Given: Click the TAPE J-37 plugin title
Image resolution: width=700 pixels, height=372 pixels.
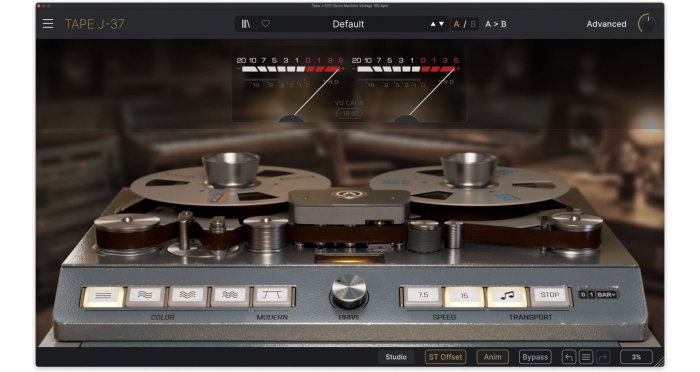Looking at the screenshot, I should [x=95, y=24].
